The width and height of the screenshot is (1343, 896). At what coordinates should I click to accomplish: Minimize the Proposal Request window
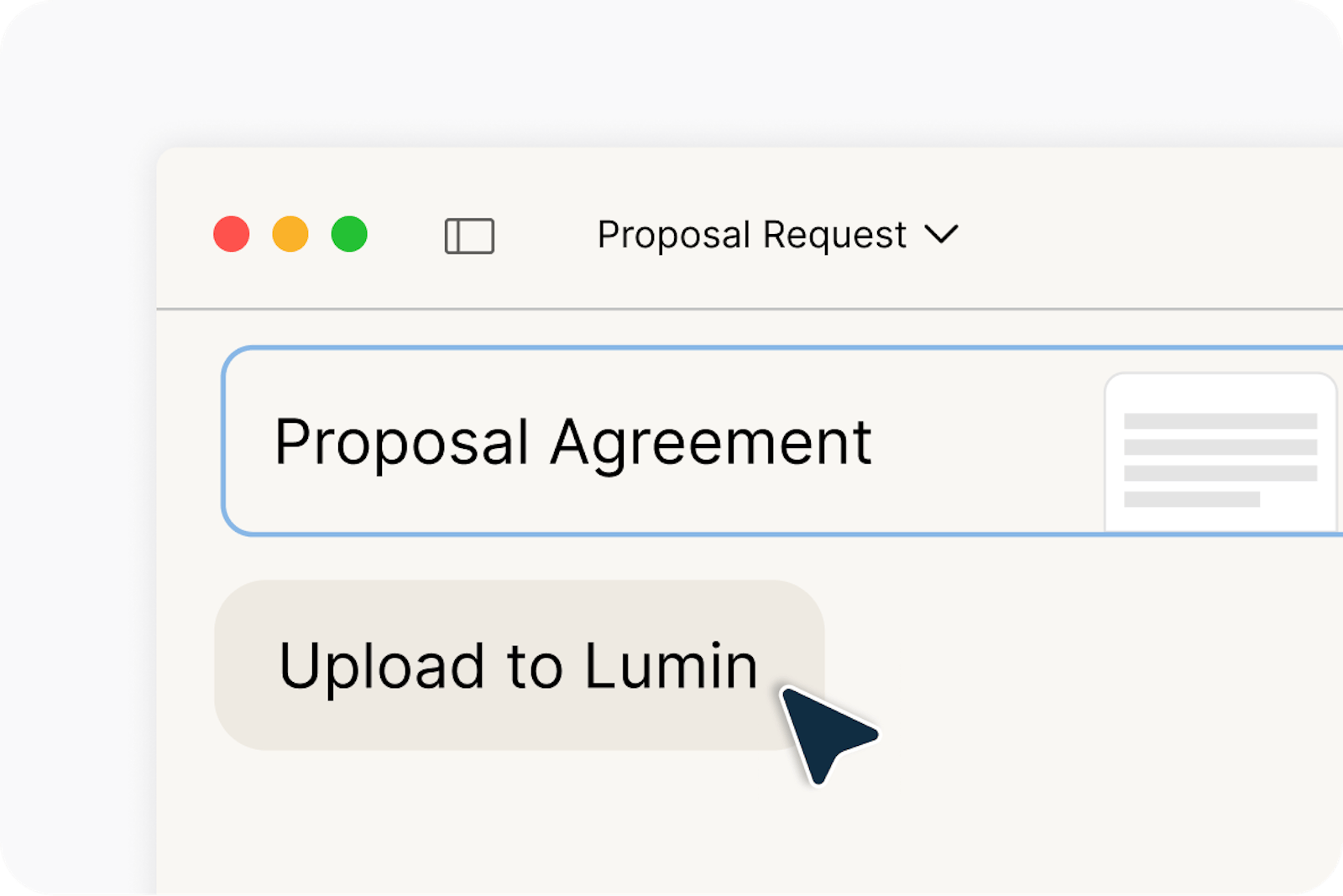click(290, 234)
